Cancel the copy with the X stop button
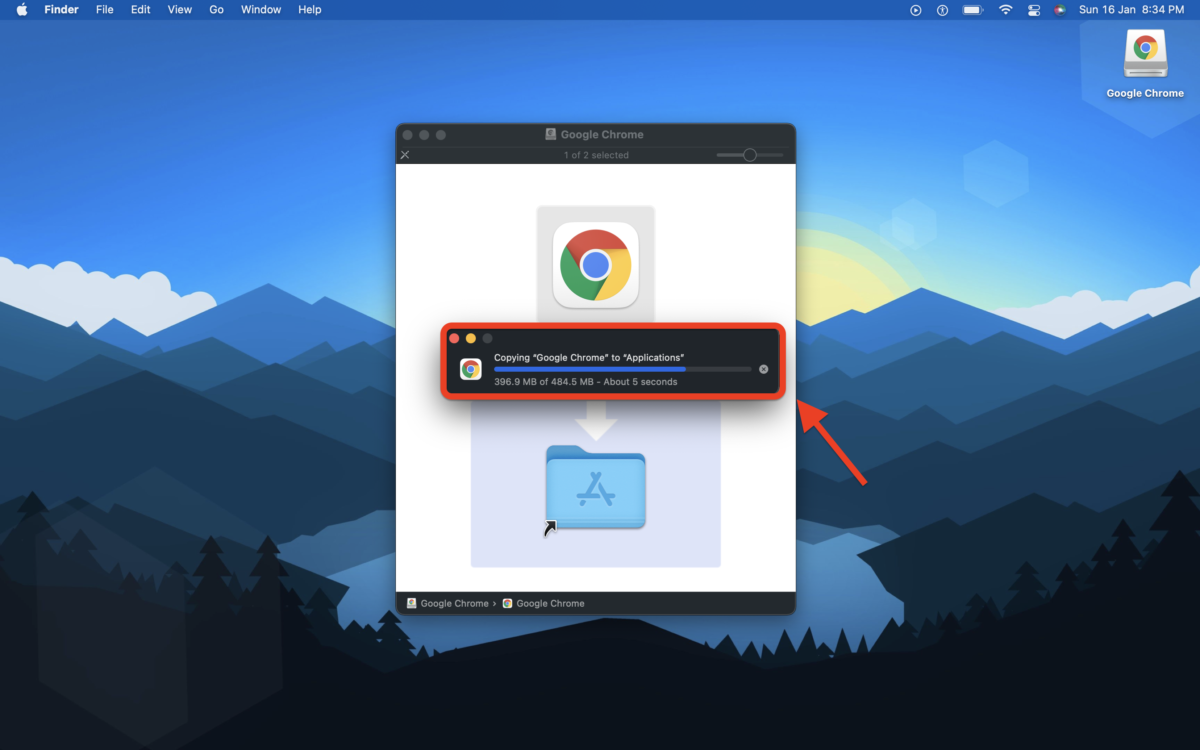1200x750 pixels. (x=763, y=369)
